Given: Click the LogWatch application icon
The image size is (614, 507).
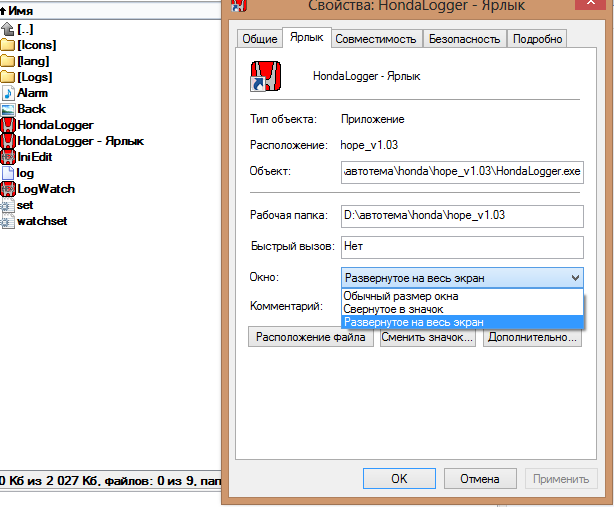Looking at the screenshot, I should [8, 189].
